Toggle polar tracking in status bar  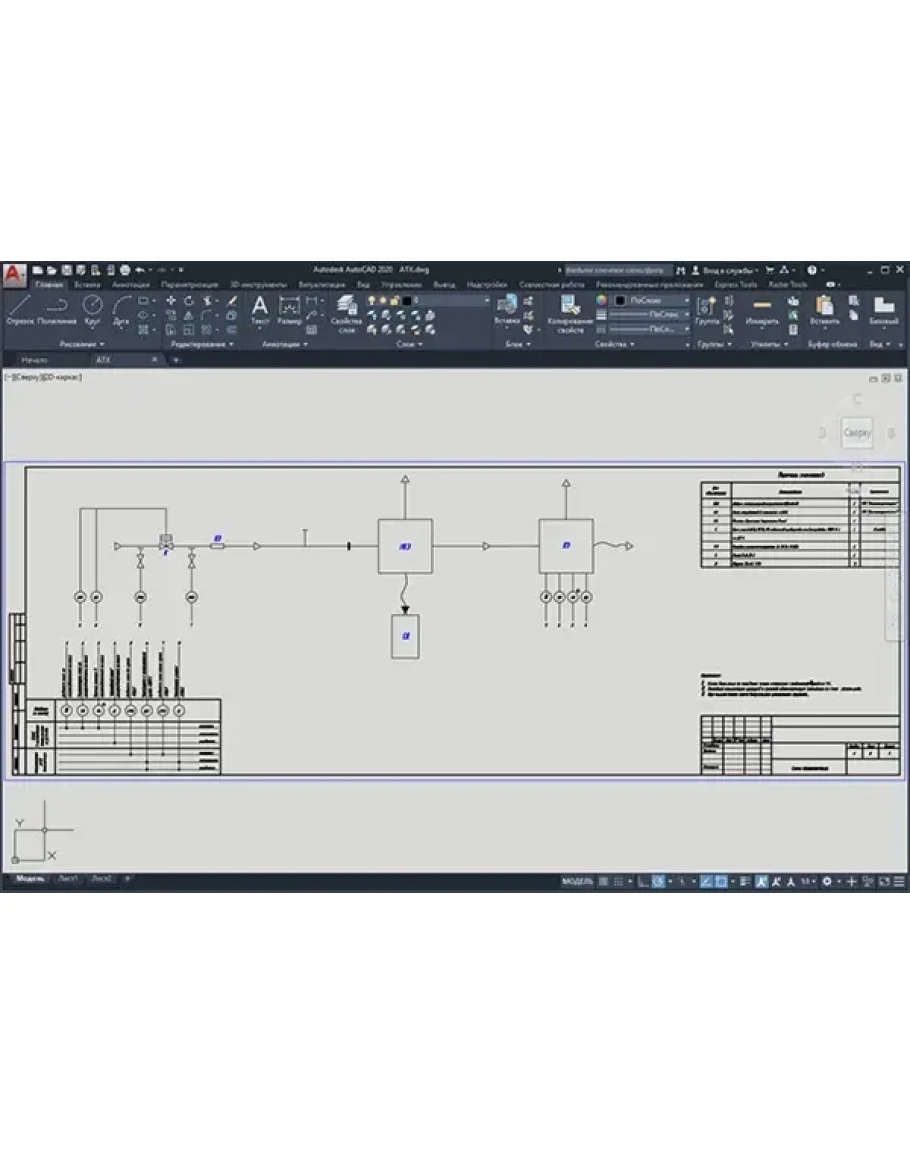pyautogui.click(x=658, y=881)
